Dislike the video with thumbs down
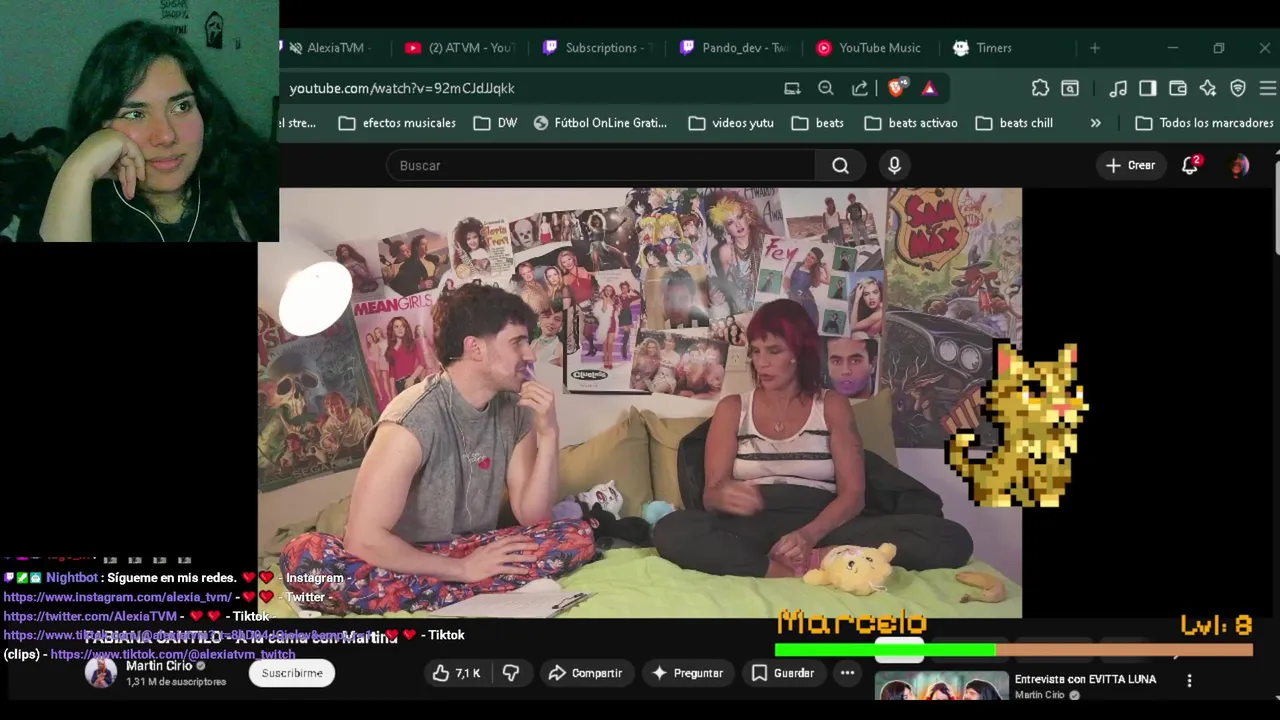The image size is (1280, 720). (511, 673)
